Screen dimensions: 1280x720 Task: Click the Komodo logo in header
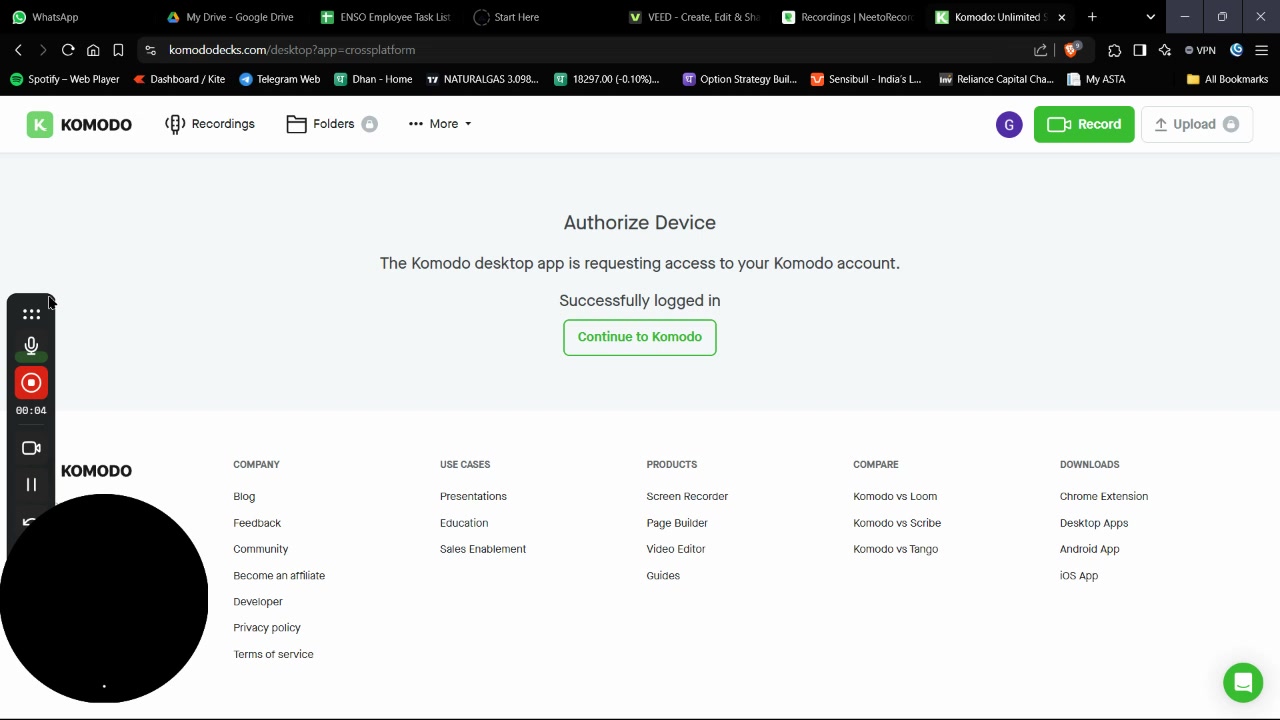click(x=79, y=124)
